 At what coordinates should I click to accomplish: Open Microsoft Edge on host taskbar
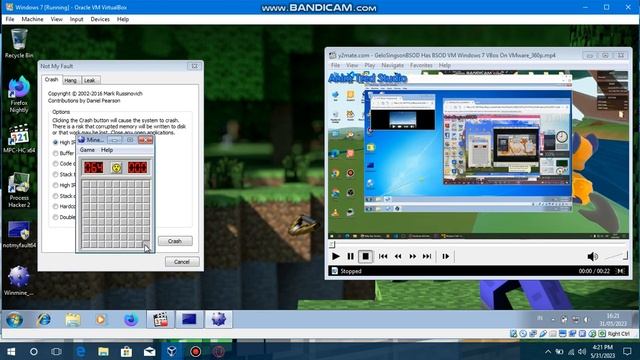tap(80, 351)
